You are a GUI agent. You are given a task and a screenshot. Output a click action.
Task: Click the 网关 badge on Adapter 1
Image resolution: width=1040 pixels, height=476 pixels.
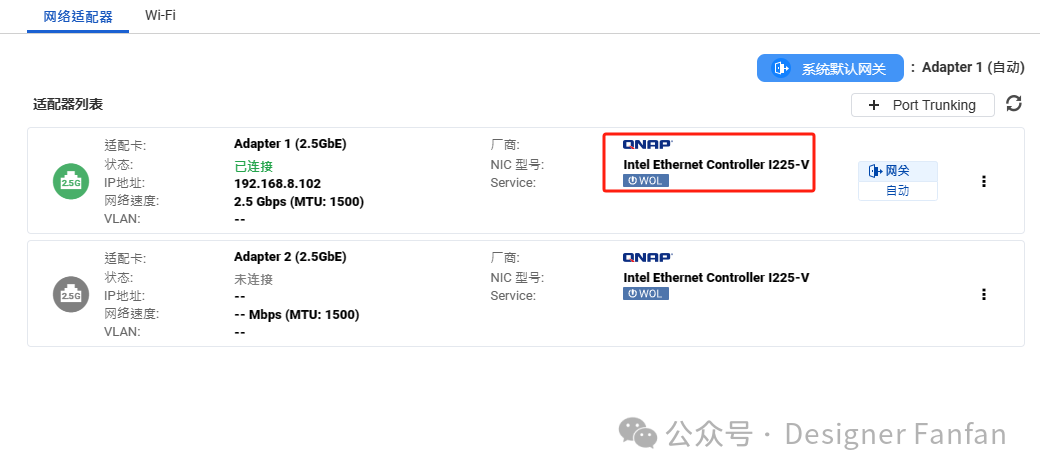point(897,171)
